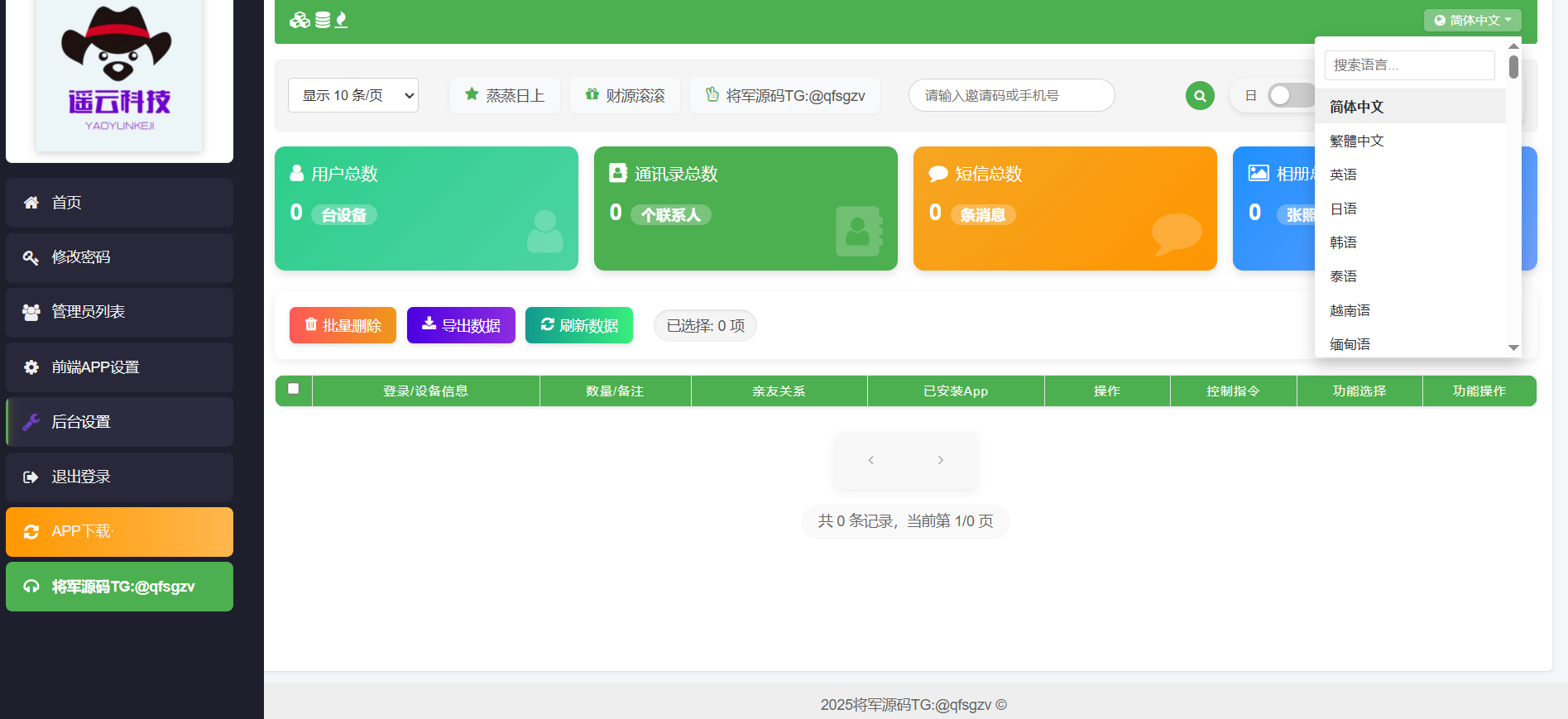
Task: Click the green search magnifier icon
Action: [x=1200, y=96]
